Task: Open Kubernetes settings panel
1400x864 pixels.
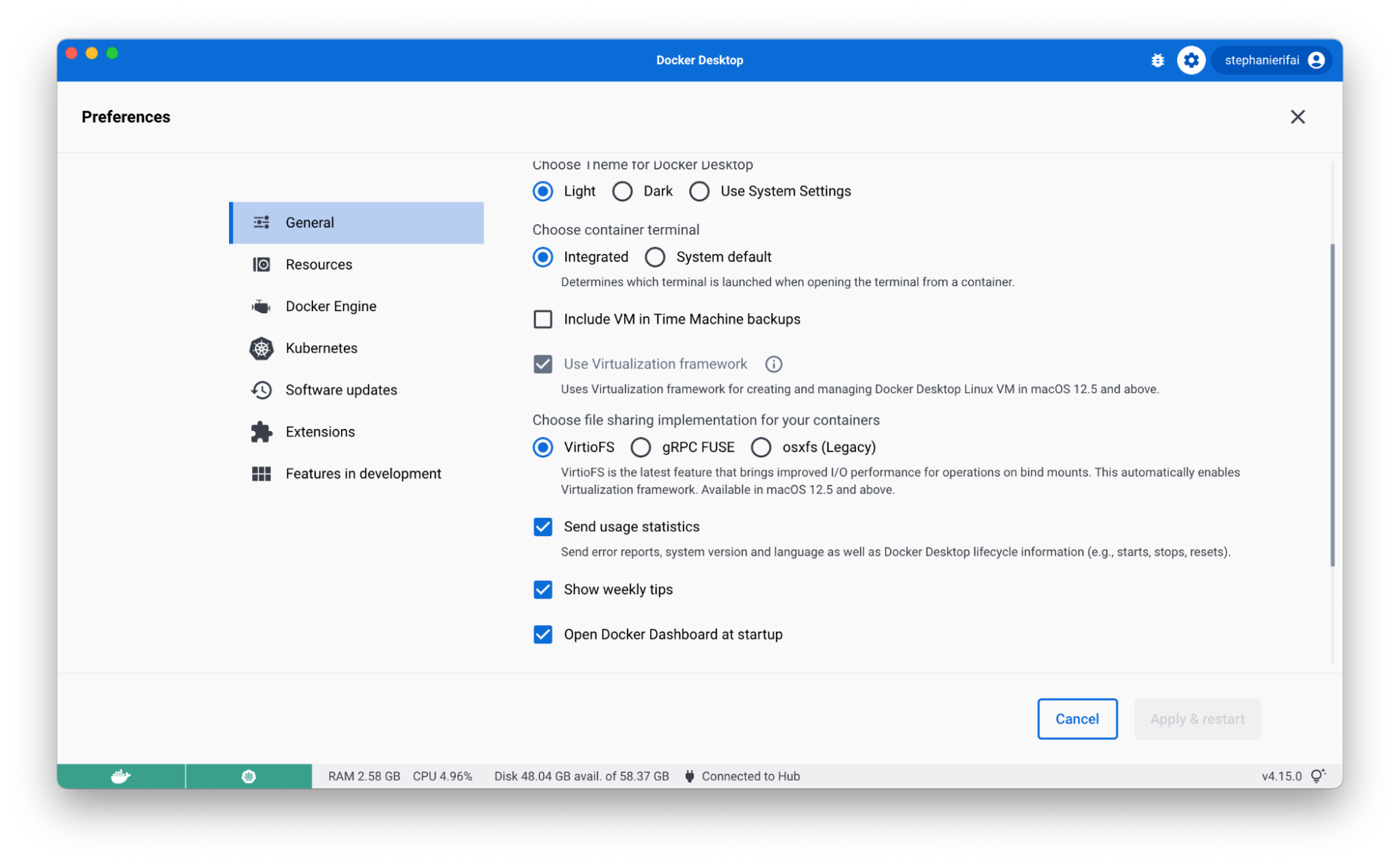Action: (322, 348)
